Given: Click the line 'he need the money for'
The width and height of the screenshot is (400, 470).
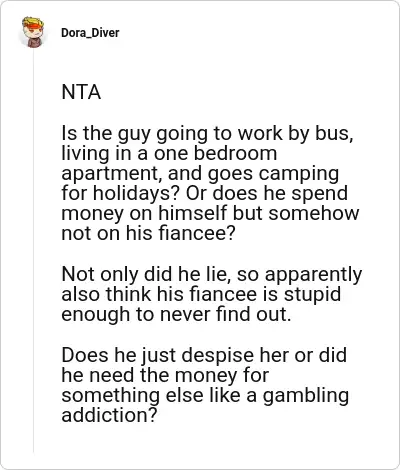Looking at the screenshot, I should coord(165,375).
